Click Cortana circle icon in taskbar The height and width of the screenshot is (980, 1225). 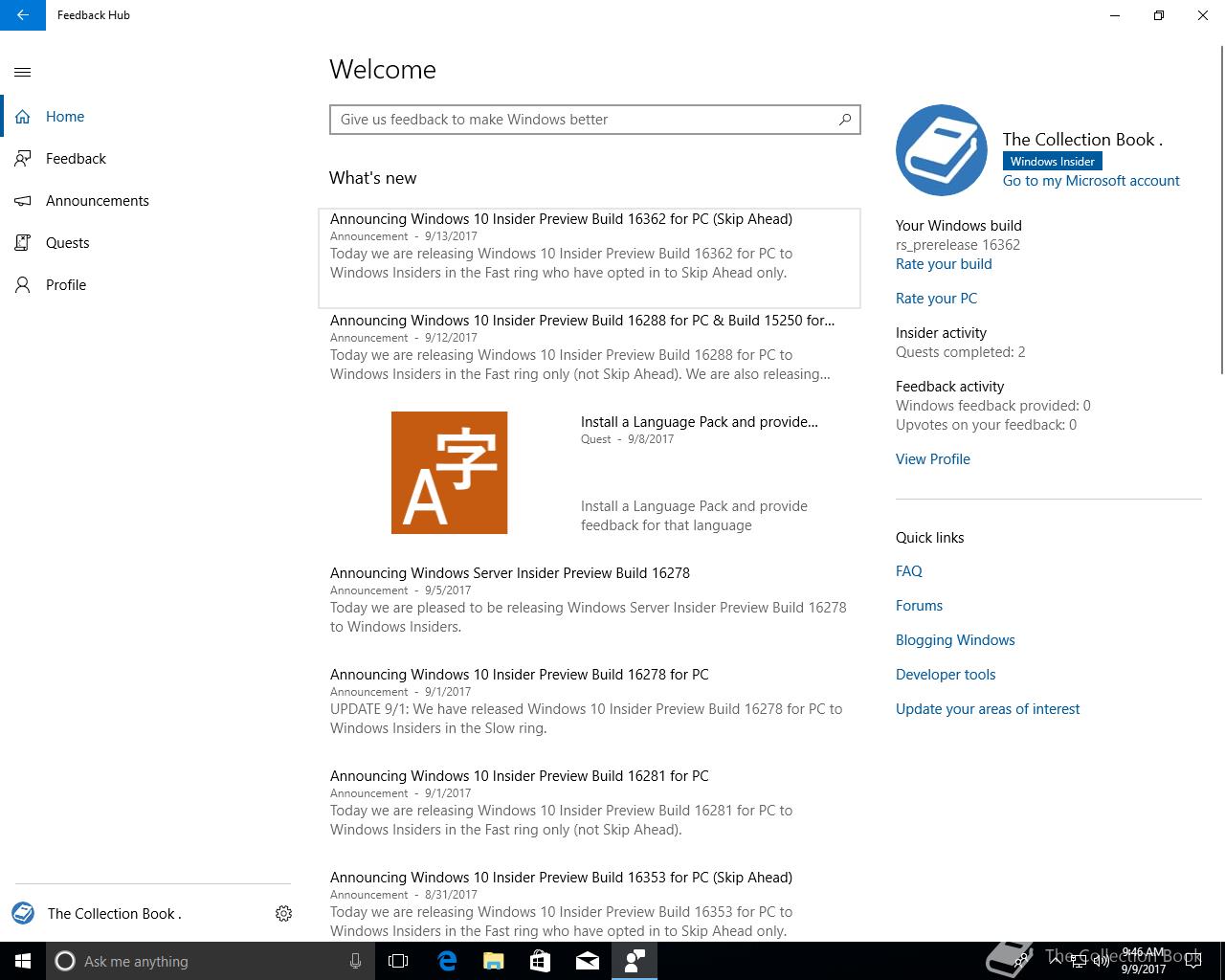tap(65, 961)
